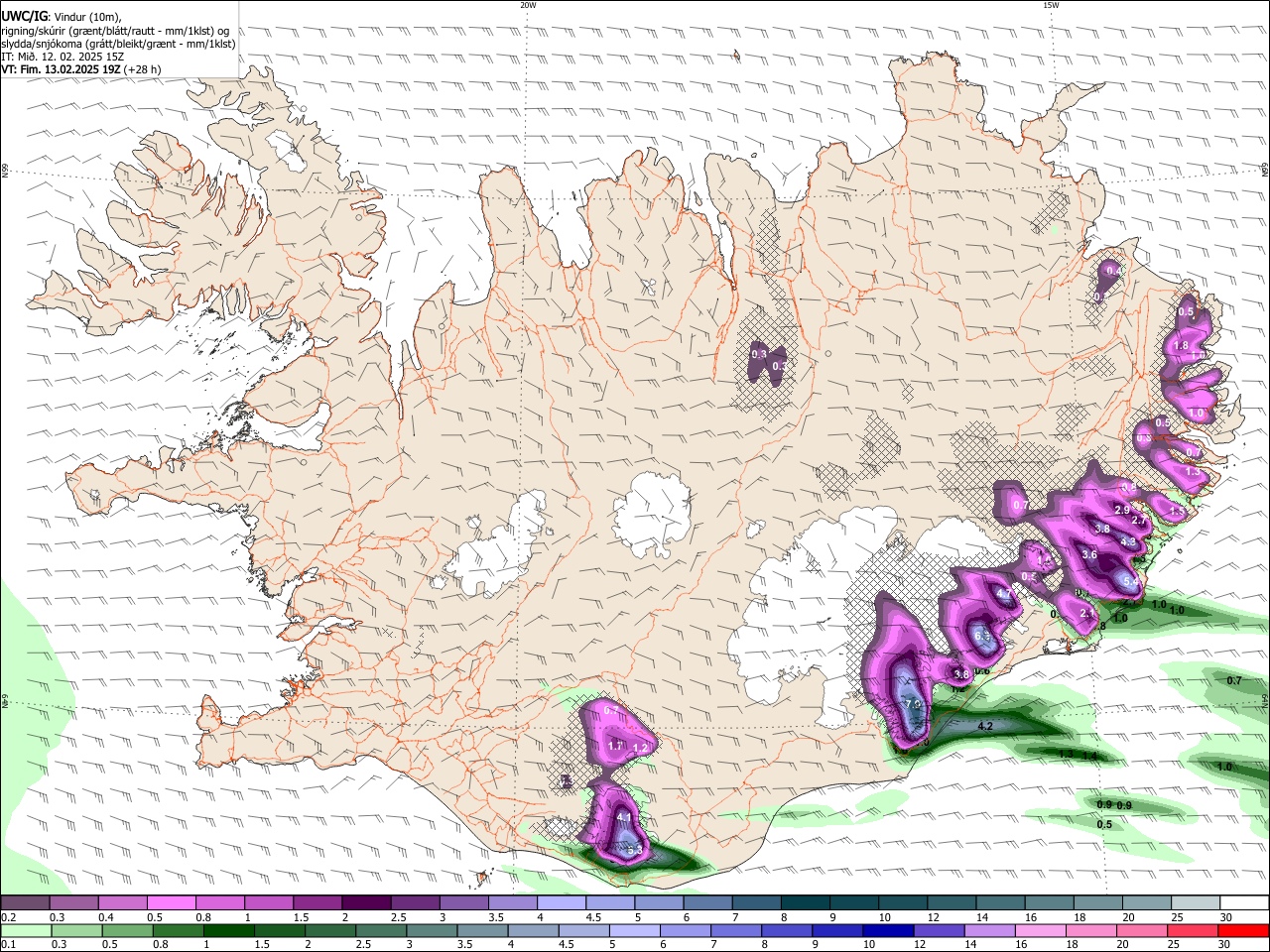This screenshot has width=1270, height=952.
Task: Click the '4.1' precipitation value
Action: tap(624, 817)
